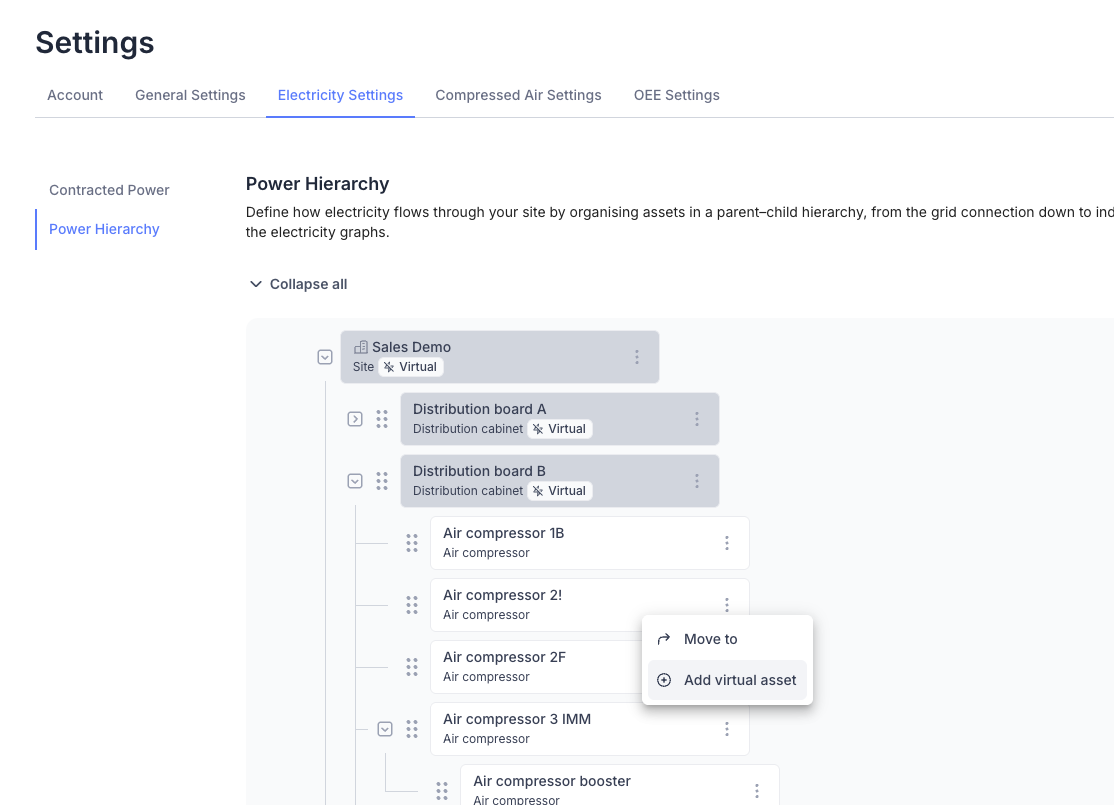Image resolution: width=1114 pixels, height=805 pixels.
Task: Collapse Air compressor 3 IMM children
Action: click(x=385, y=729)
